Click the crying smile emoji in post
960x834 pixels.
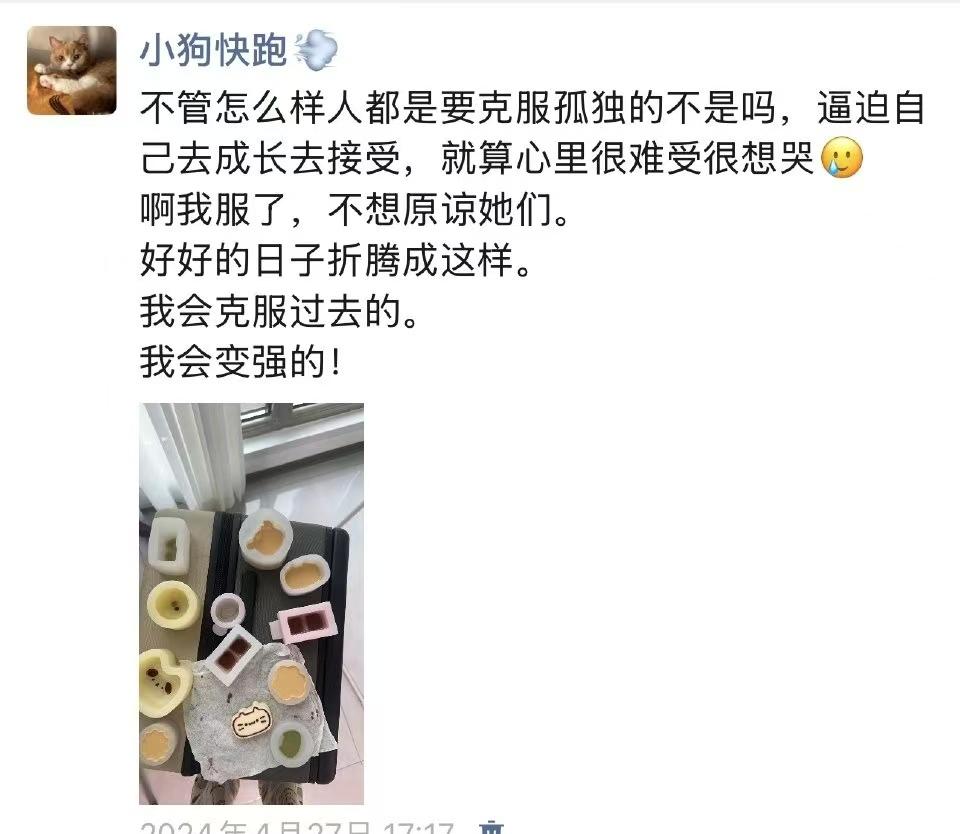[842, 157]
